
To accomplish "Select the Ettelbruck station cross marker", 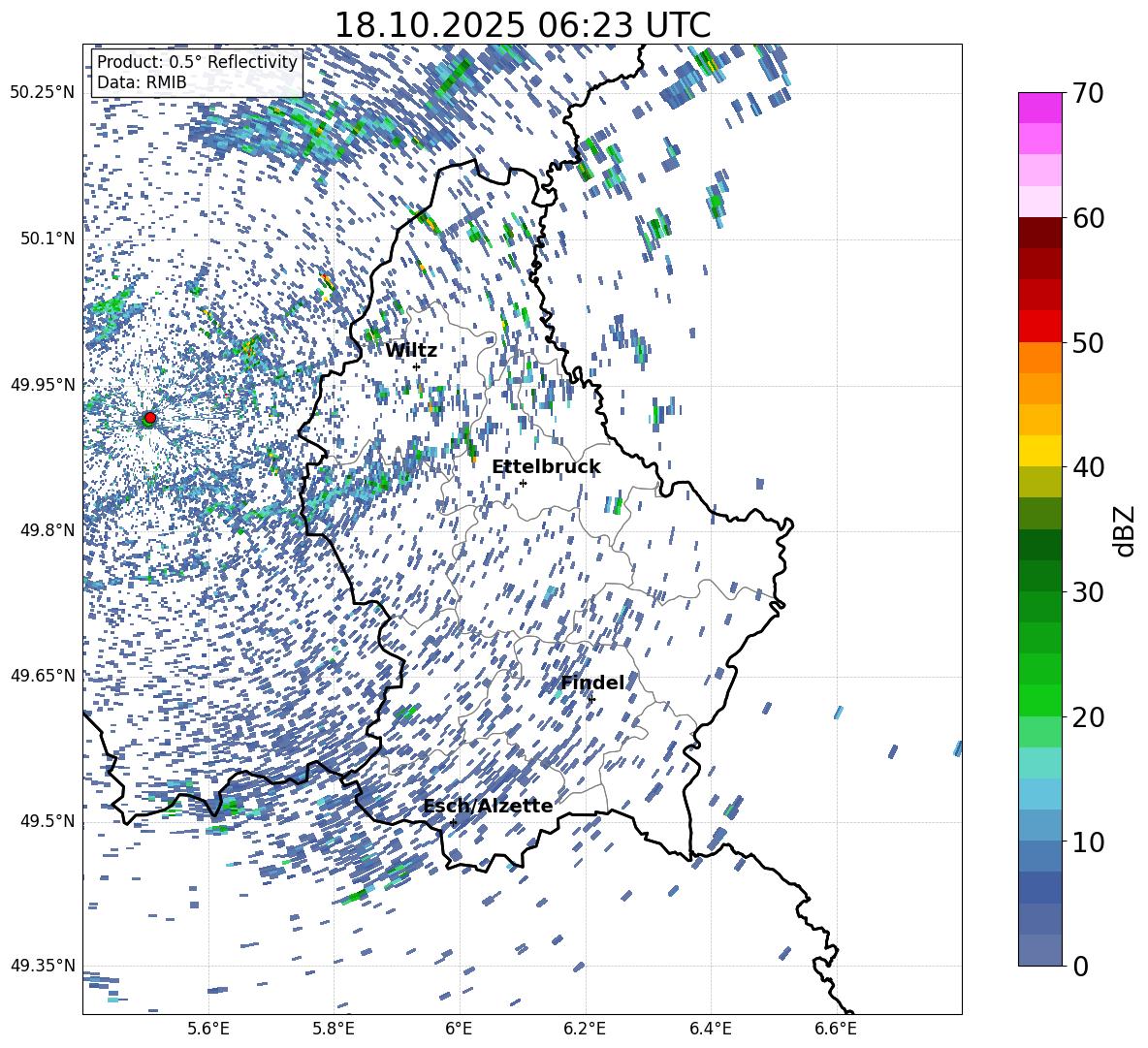I will (x=523, y=483).
